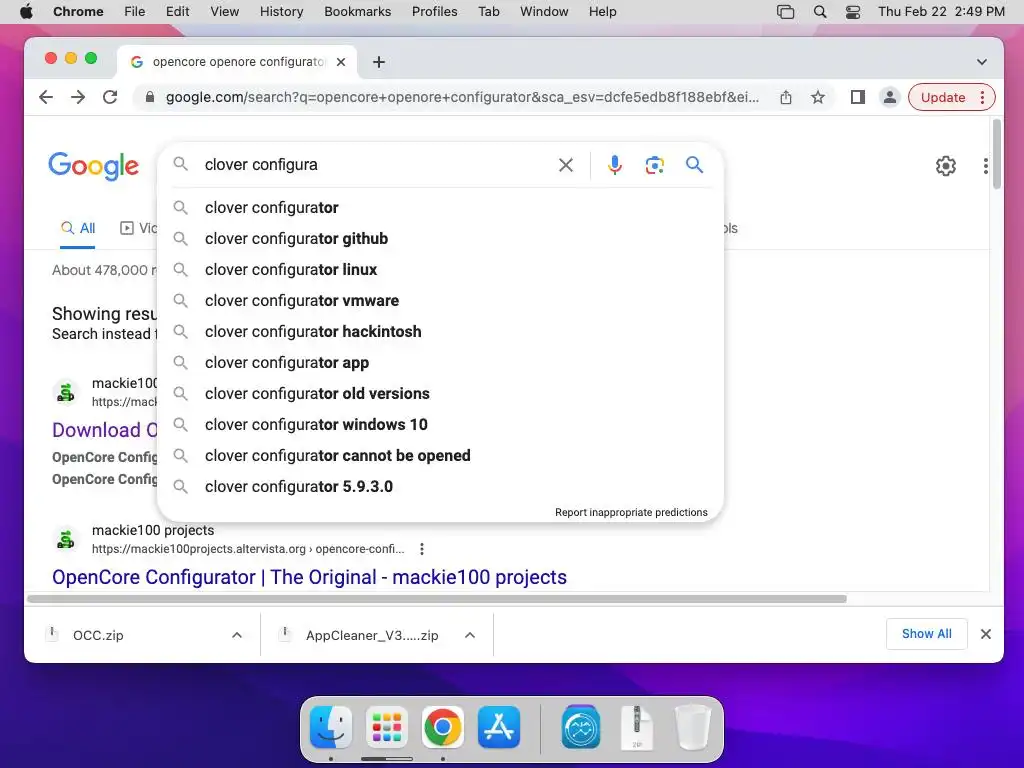
Task: Open Google quick settings gear
Action: coord(946,166)
